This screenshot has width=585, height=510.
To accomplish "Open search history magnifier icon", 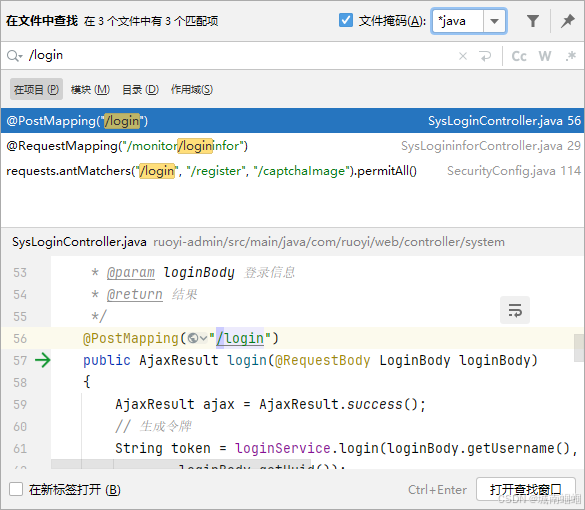I will [14, 56].
